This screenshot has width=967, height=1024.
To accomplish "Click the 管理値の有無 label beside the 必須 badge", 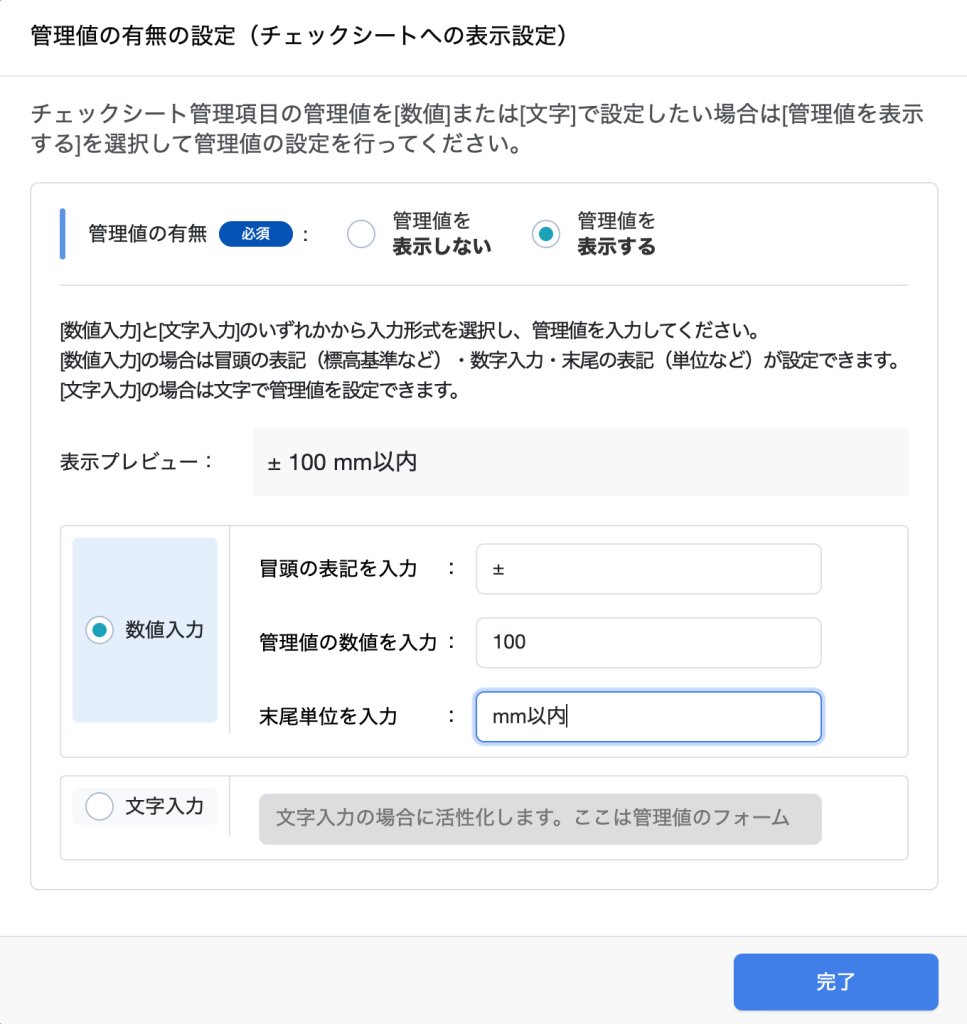I will tap(148, 234).
